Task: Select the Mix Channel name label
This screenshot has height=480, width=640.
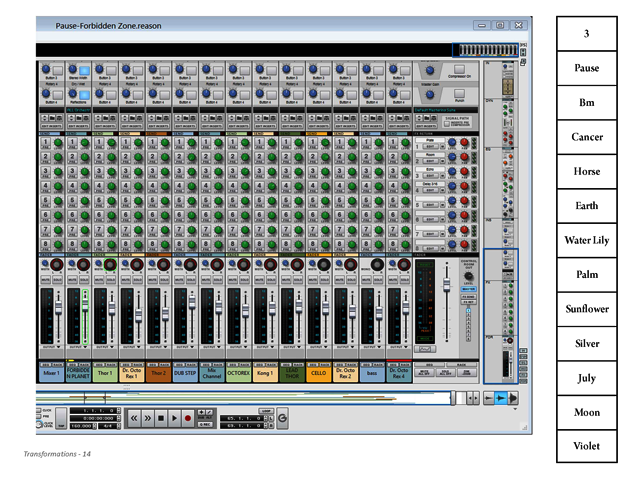Action: 212,373
